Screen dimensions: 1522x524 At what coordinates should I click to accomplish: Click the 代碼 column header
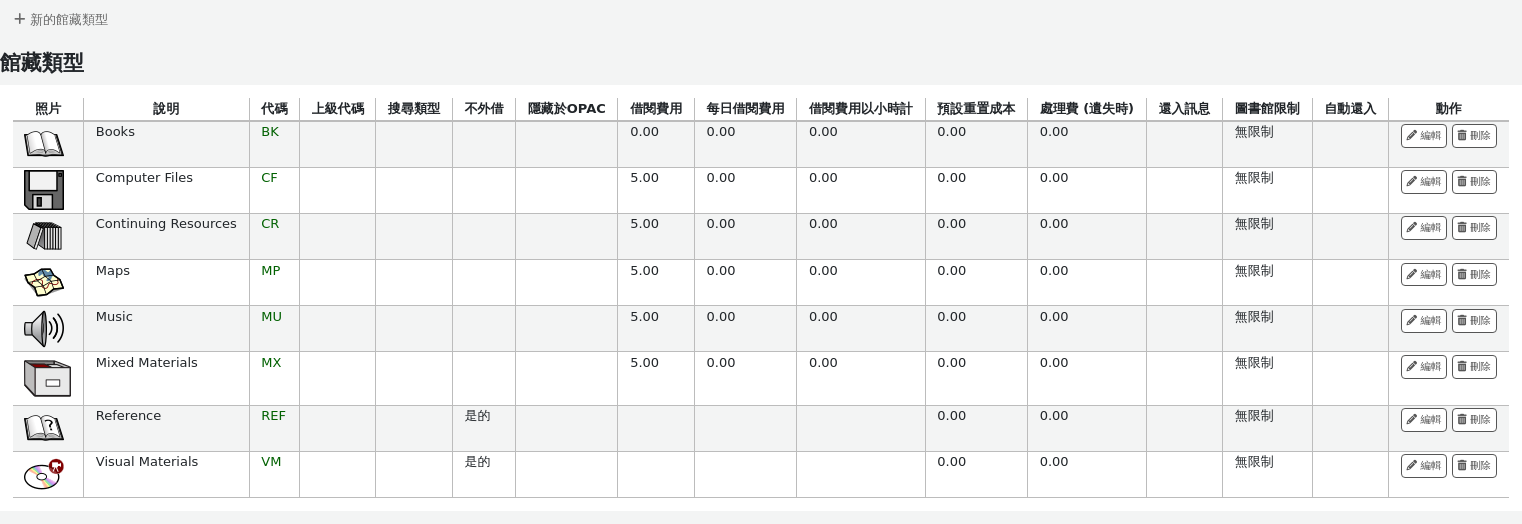(274, 109)
